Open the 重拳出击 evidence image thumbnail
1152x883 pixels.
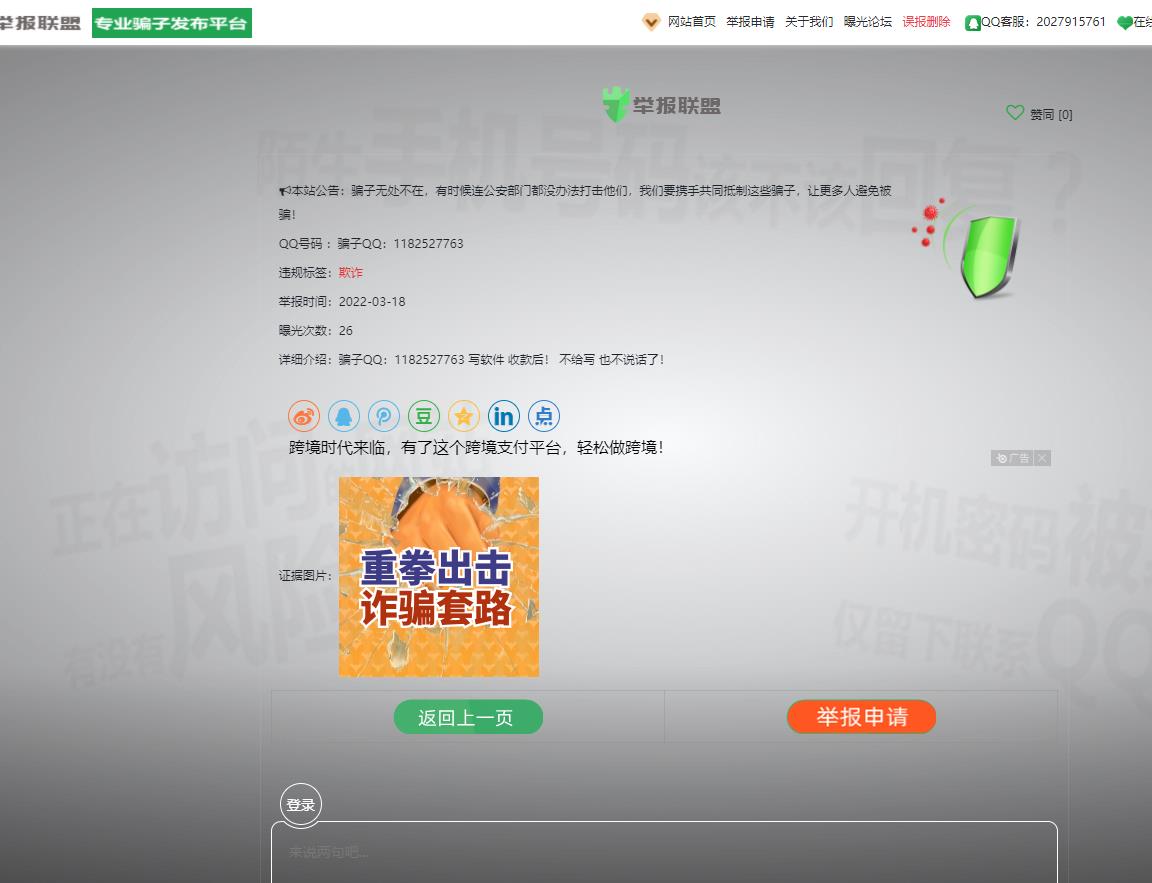click(x=439, y=577)
